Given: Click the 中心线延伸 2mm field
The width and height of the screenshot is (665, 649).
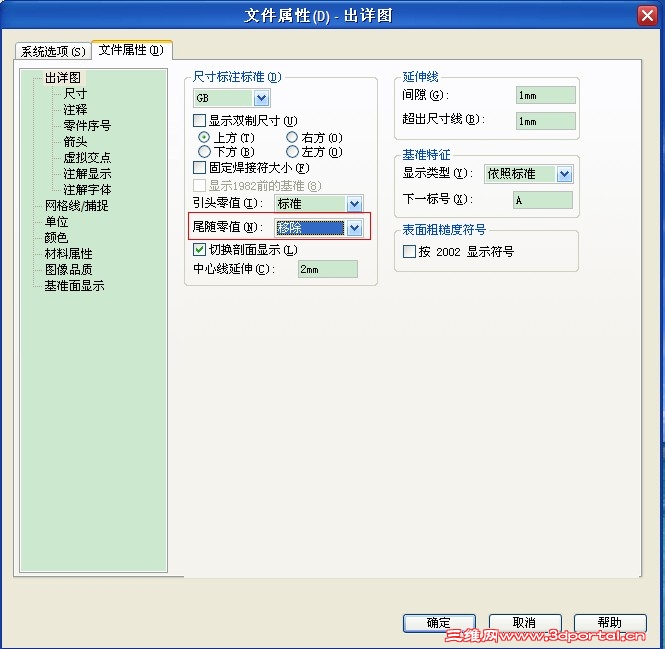Looking at the screenshot, I should (328, 269).
